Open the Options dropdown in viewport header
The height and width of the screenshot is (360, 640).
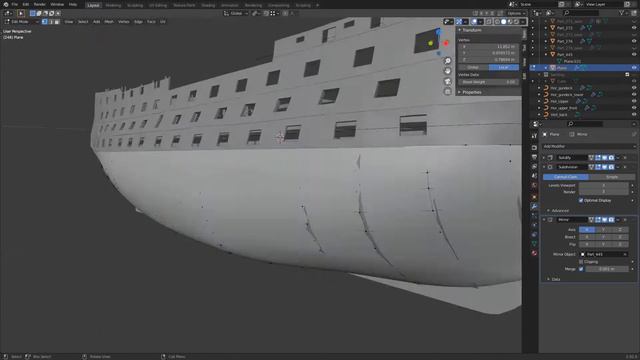[516, 13]
